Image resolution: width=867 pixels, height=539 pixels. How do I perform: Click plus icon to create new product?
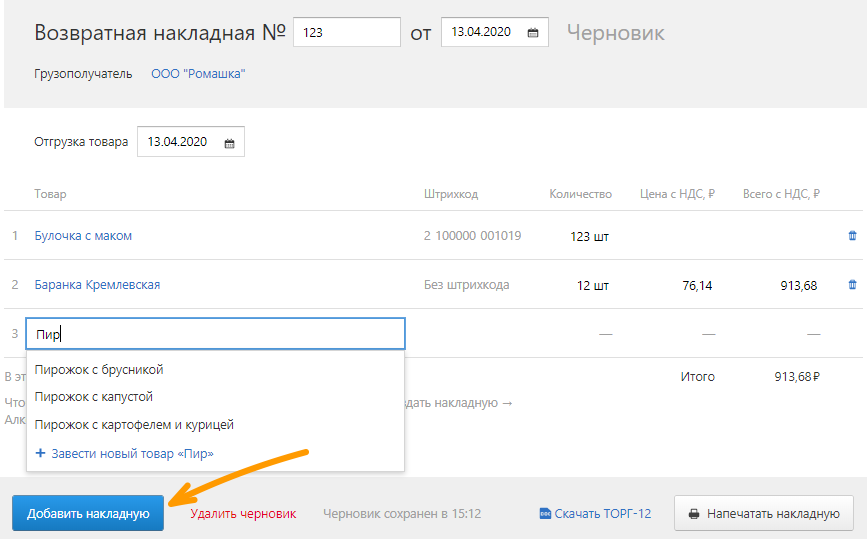pyautogui.click(x=40, y=453)
